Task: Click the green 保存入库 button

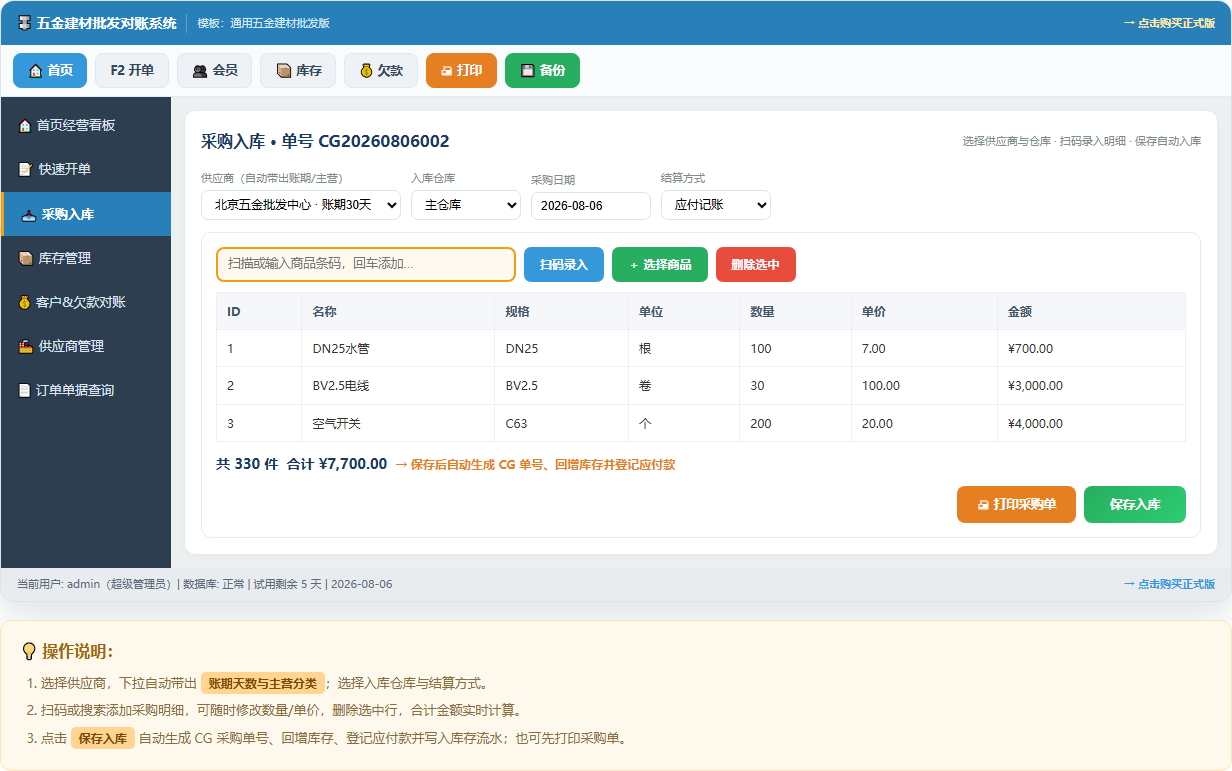Action: click(1135, 505)
